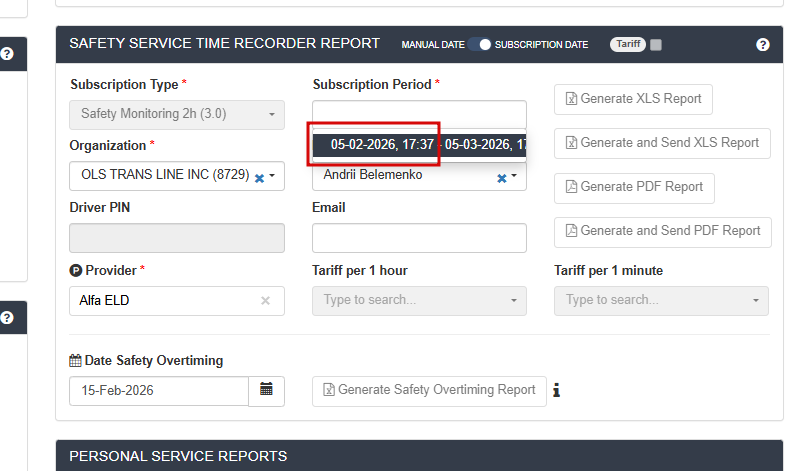Expand the Andrii Belemenko dropdown arrow

(514, 176)
